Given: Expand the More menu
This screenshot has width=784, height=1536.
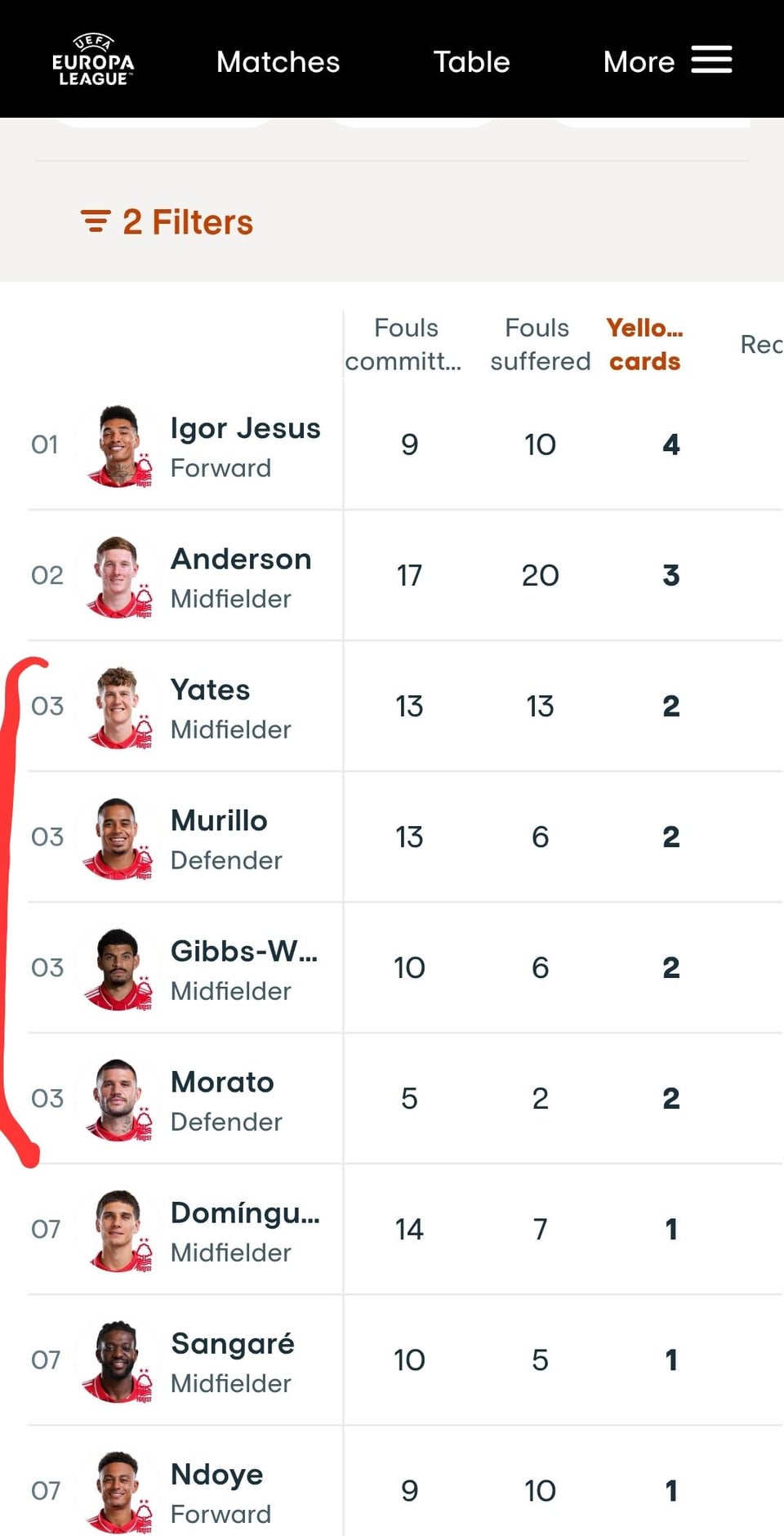Looking at the screenshot, I should (x=639, y=62).
